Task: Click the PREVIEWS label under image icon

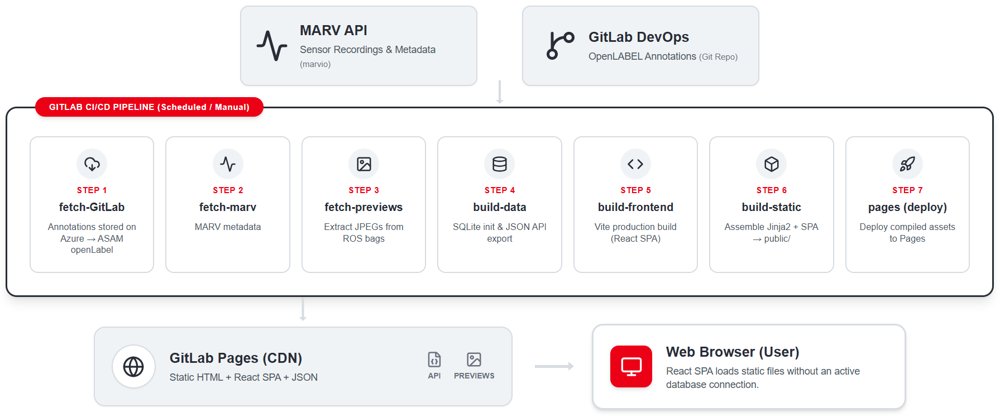Action: pos(474,376)
